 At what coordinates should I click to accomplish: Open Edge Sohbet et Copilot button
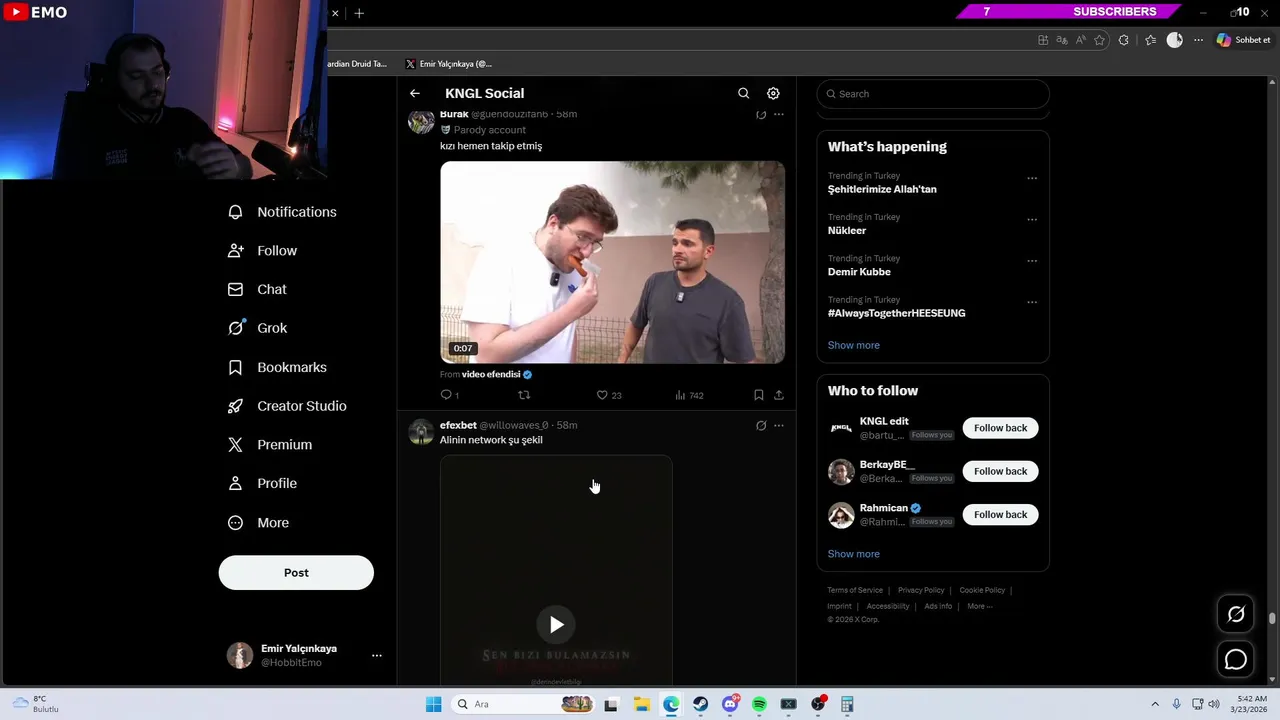(x=1243, y=40)
